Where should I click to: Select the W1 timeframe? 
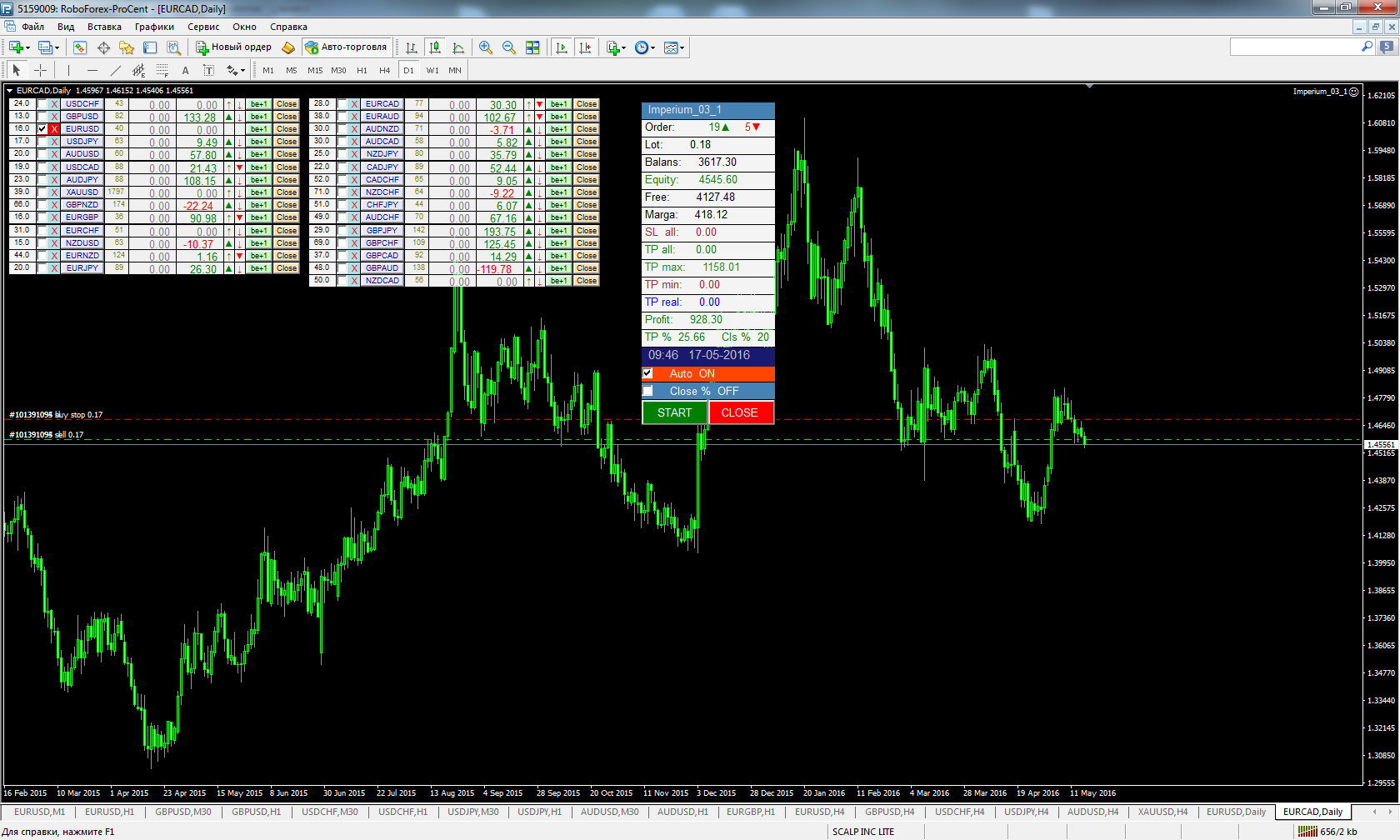click(432, 71)
